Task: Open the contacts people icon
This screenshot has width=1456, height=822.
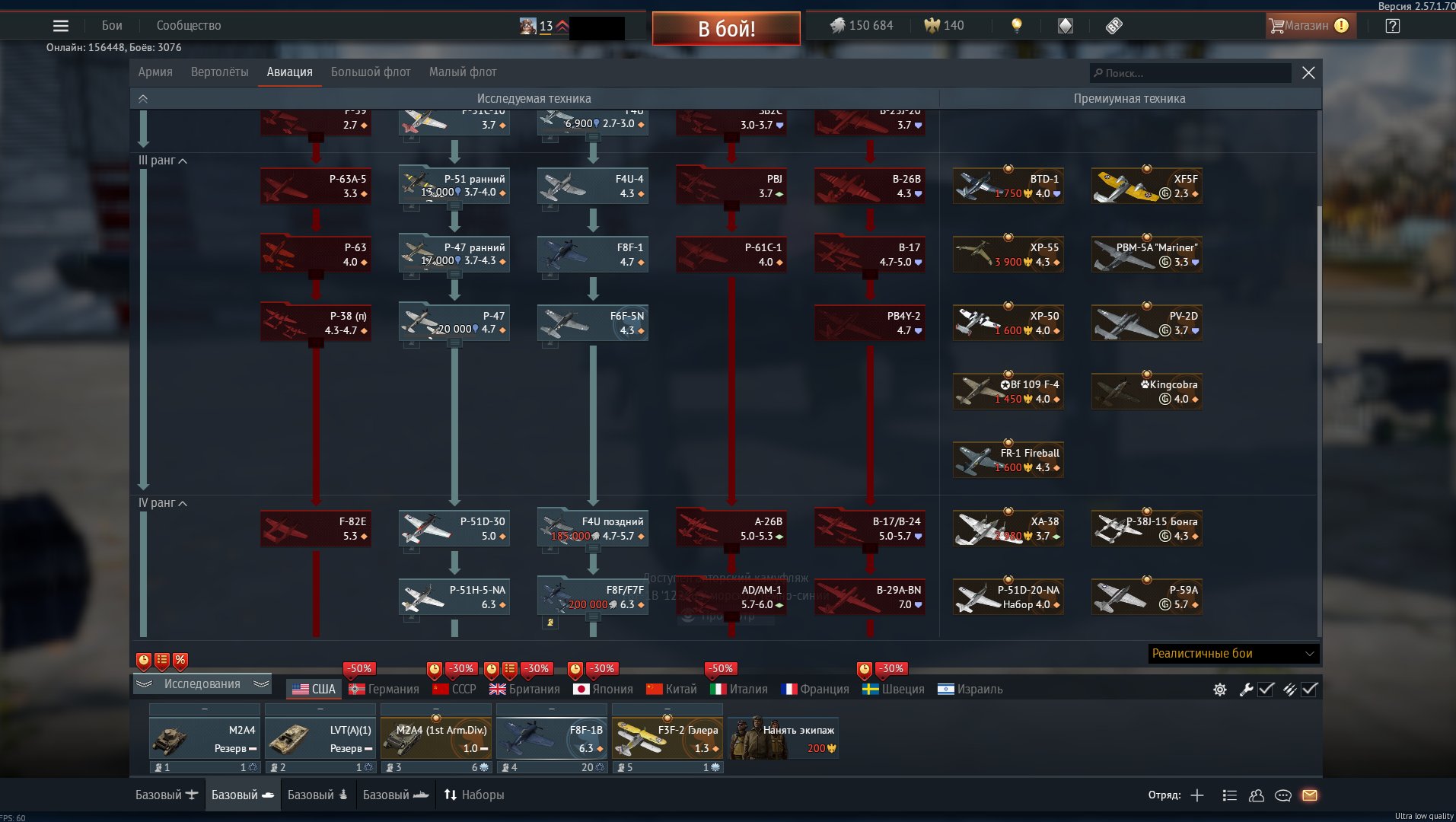Action: coord(1257,795)
